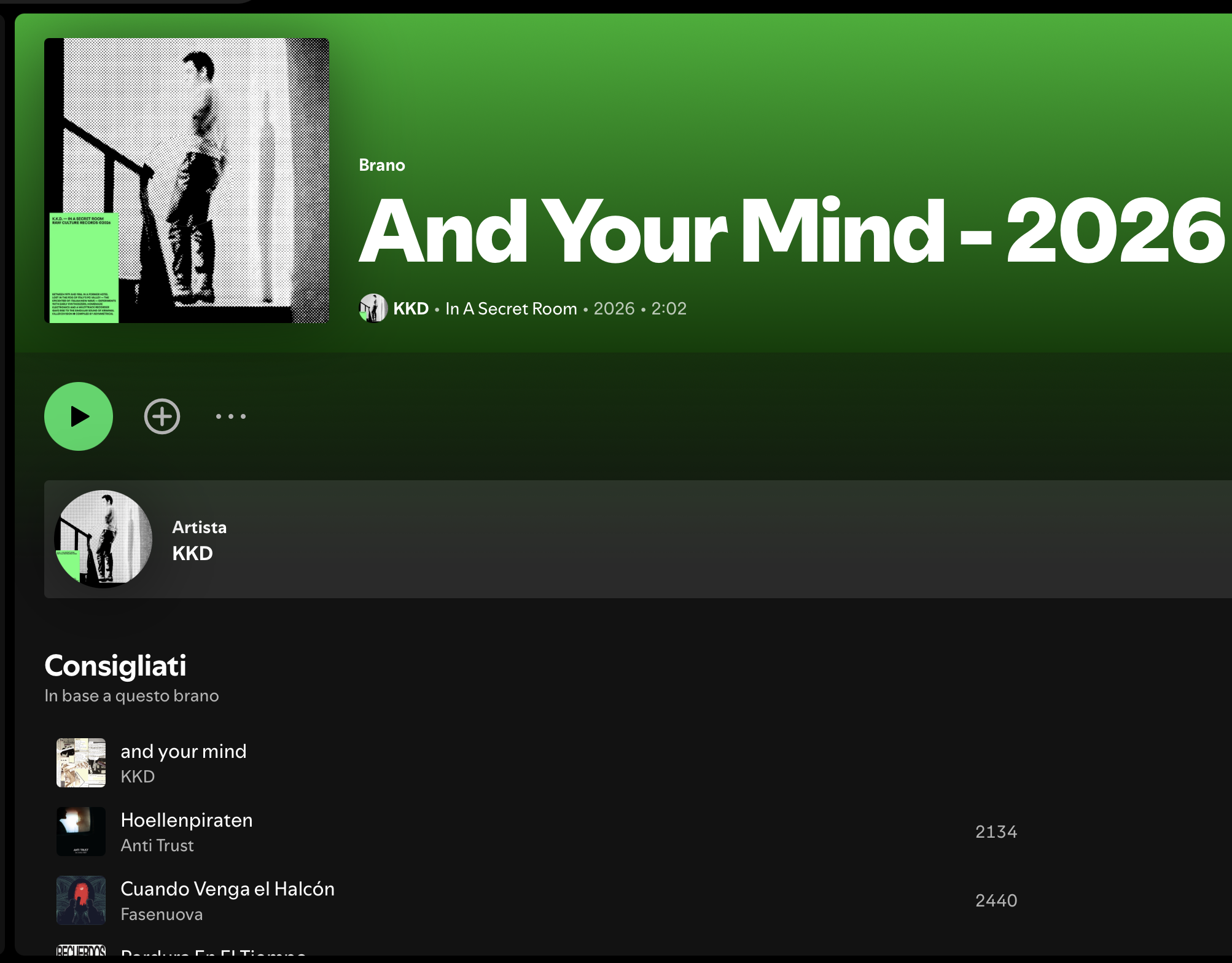1232x963 pixels.
Task: Open KKD artist link in header
Action: click(x=411, y=308)
